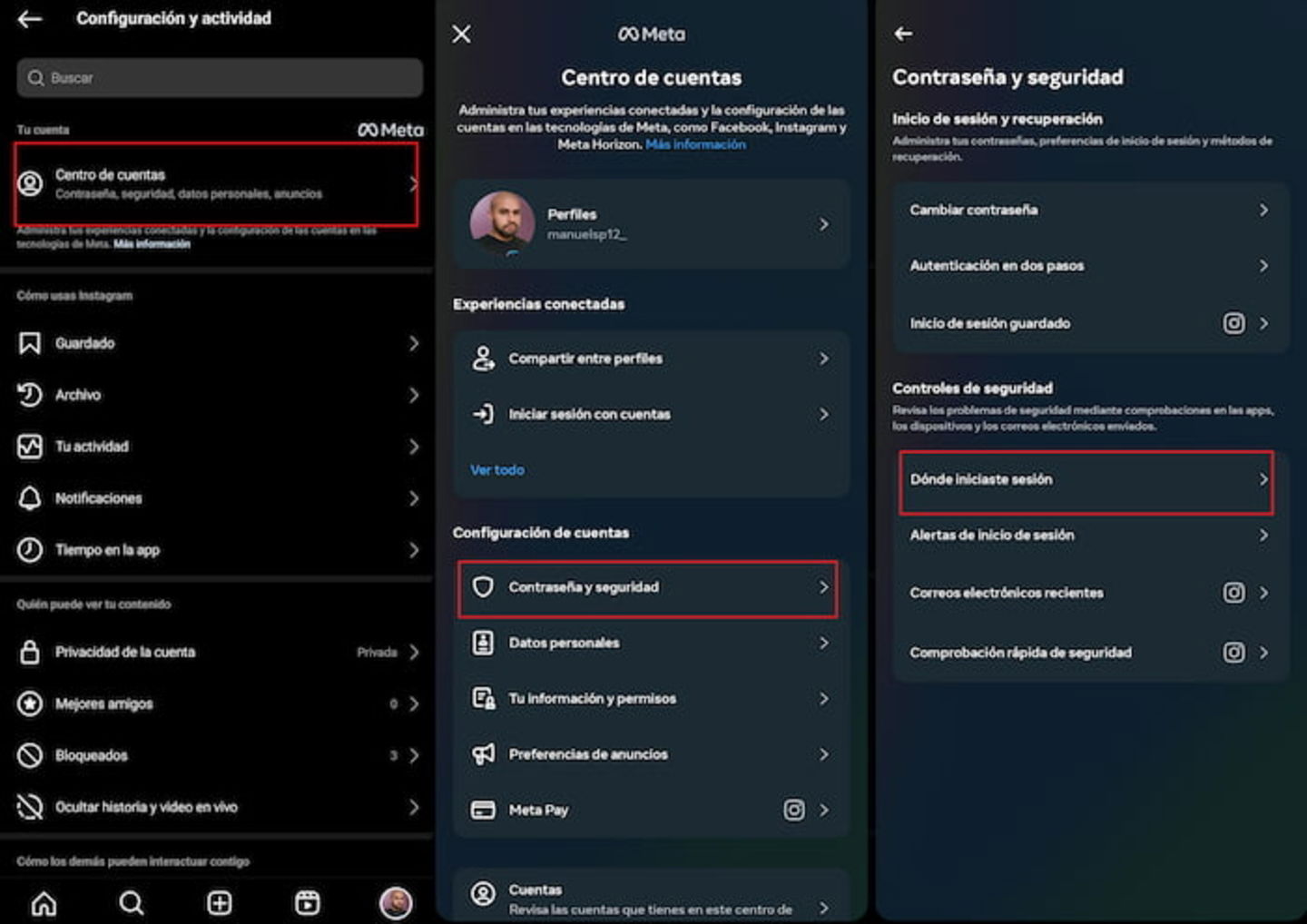Screen dimensions: 1307x924
Task: Click Preferencias de anuncios megaphone icon
Action: (x=483, y=753)
